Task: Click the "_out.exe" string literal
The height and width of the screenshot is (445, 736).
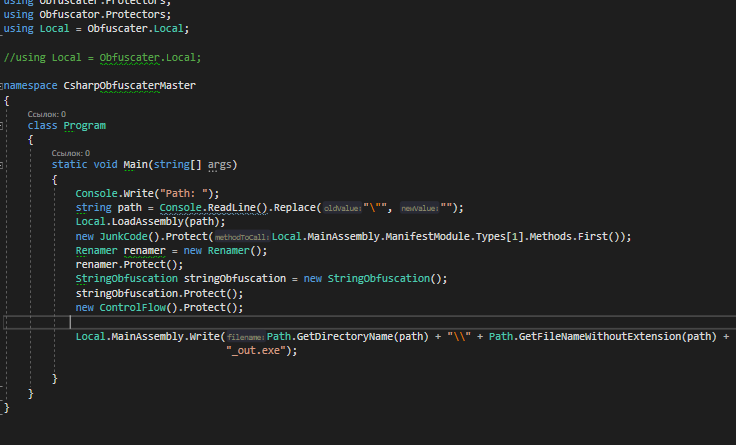Action: click(x=262, y=350)
